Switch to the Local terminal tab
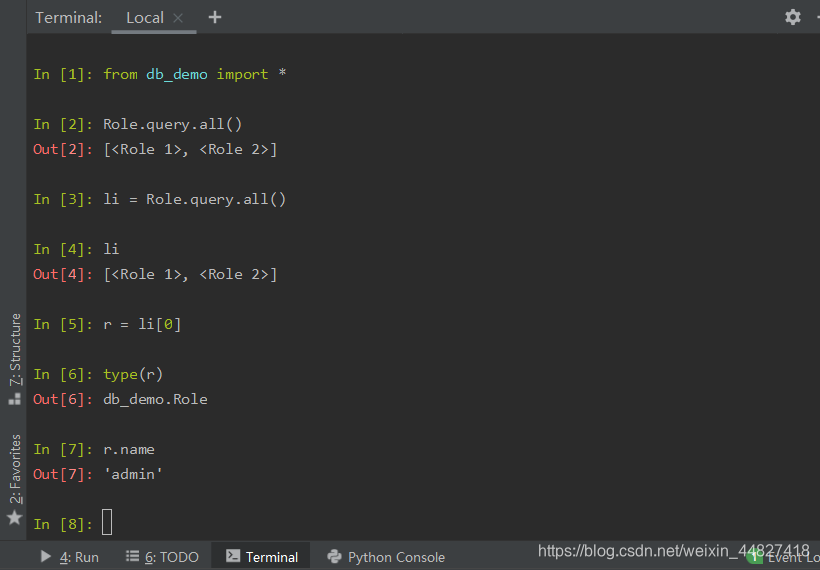The width and height of the screenshot is (820, 570). pos(145,18)
